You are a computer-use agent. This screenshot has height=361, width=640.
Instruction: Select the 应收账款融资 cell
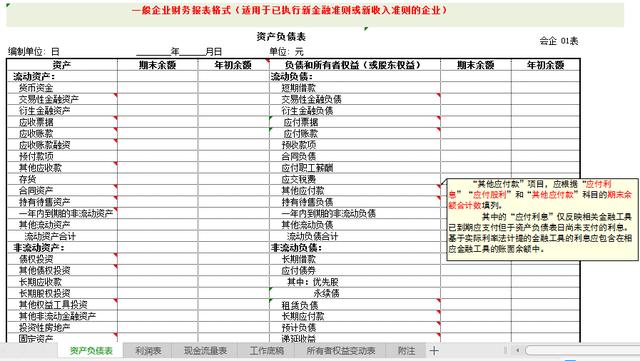tap(62, 145)
